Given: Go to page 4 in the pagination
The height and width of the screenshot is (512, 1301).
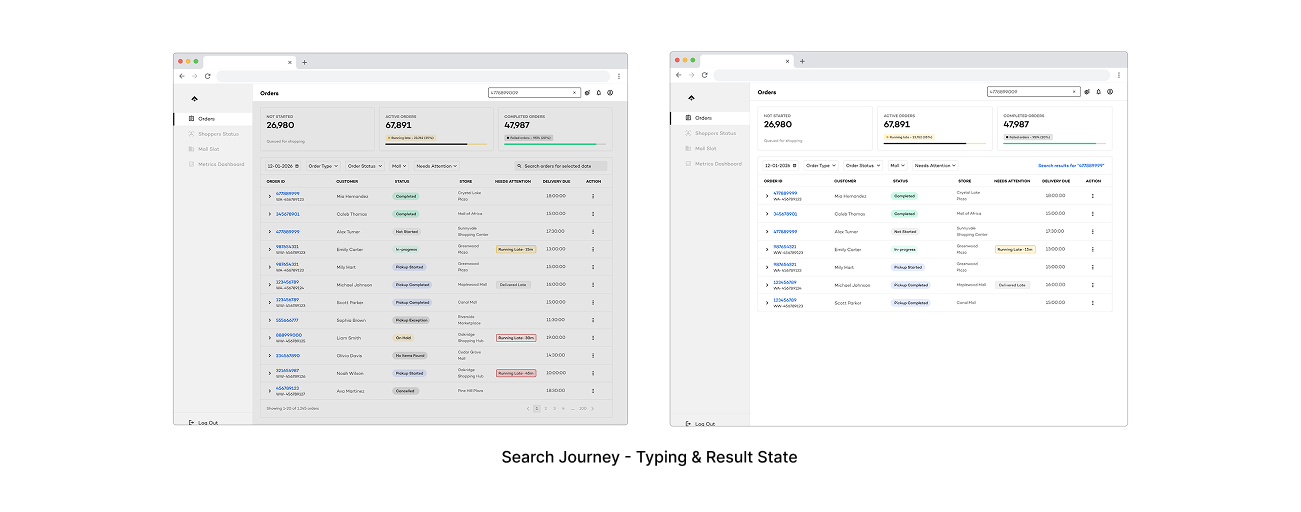Looking at the screenshot, I should click(x=563, y=408).
